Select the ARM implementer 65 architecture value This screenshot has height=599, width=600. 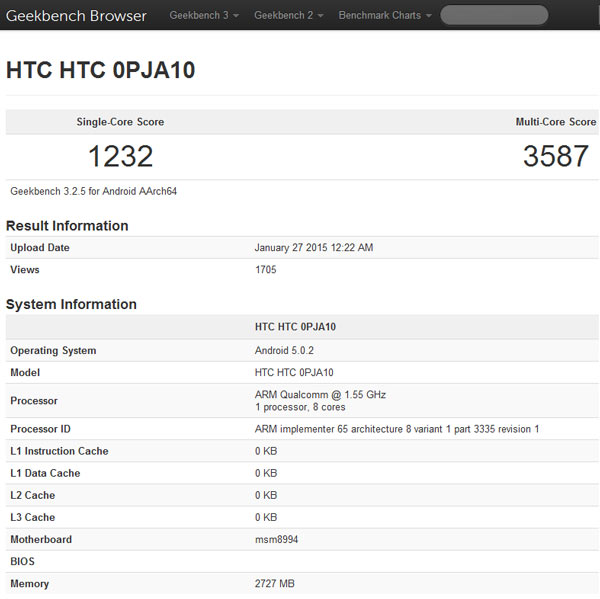pyautogui.click(x=397, y=429)
